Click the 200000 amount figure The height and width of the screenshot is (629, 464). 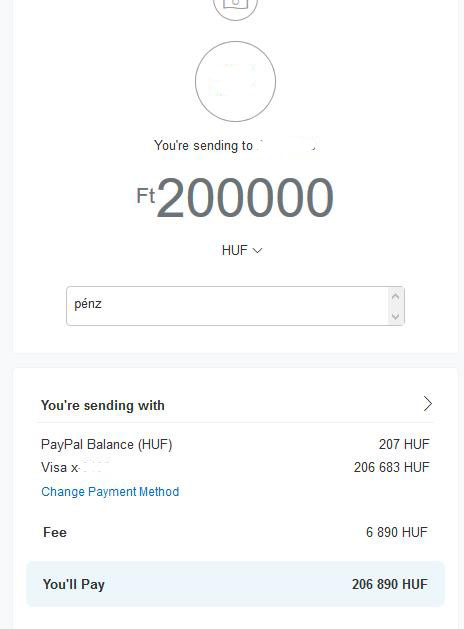(x=245, y=198)
